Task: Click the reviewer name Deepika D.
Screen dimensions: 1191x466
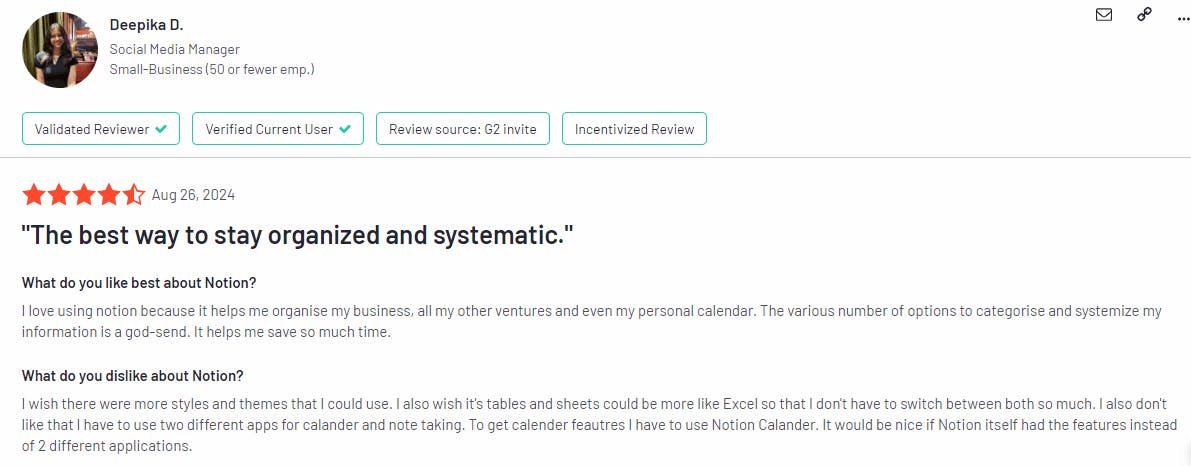Action: coord(146,25)
